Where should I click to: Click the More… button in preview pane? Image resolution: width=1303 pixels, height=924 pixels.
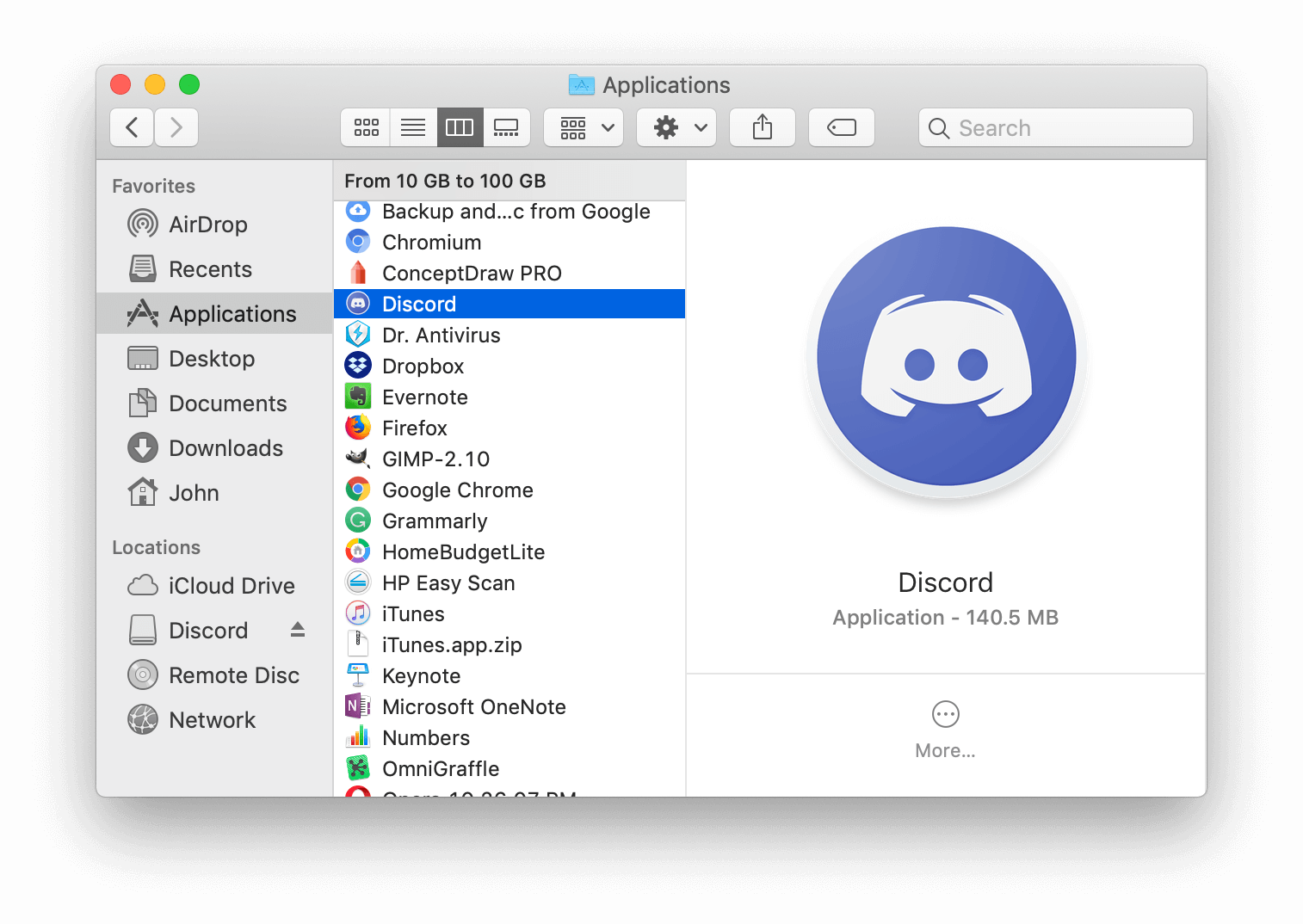(x=945, y=730)
